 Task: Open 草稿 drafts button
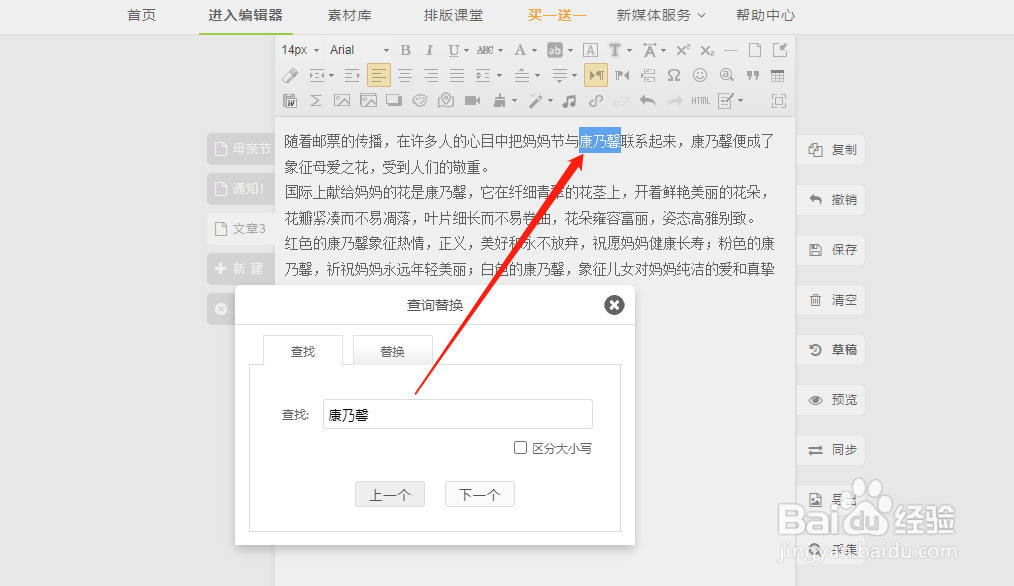tap(832, 350)
